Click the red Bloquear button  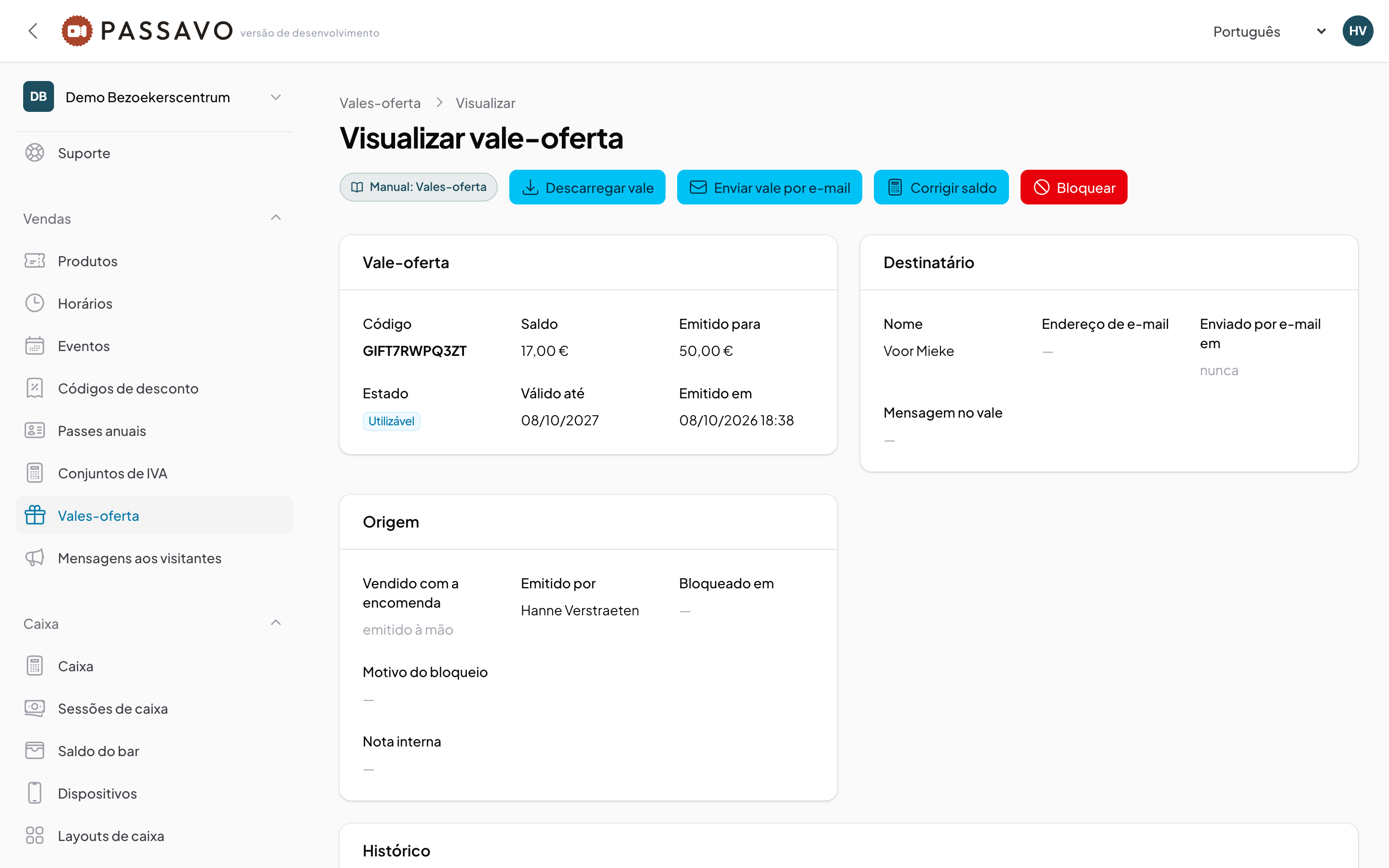[1073, 187]
